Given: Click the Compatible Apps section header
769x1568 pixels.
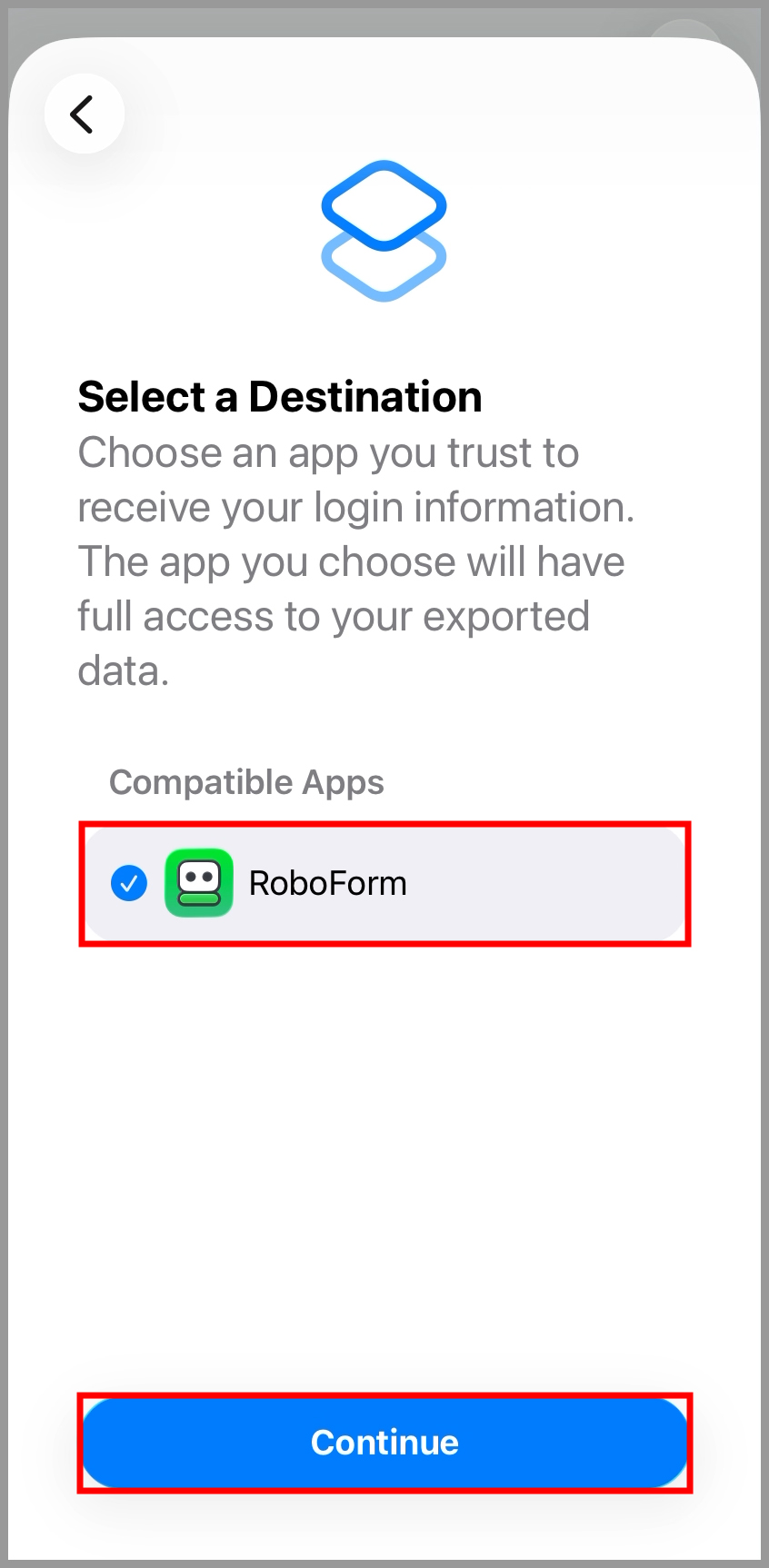Looking at the screenshot, I should pyautogui.click(x=246, y=782).
